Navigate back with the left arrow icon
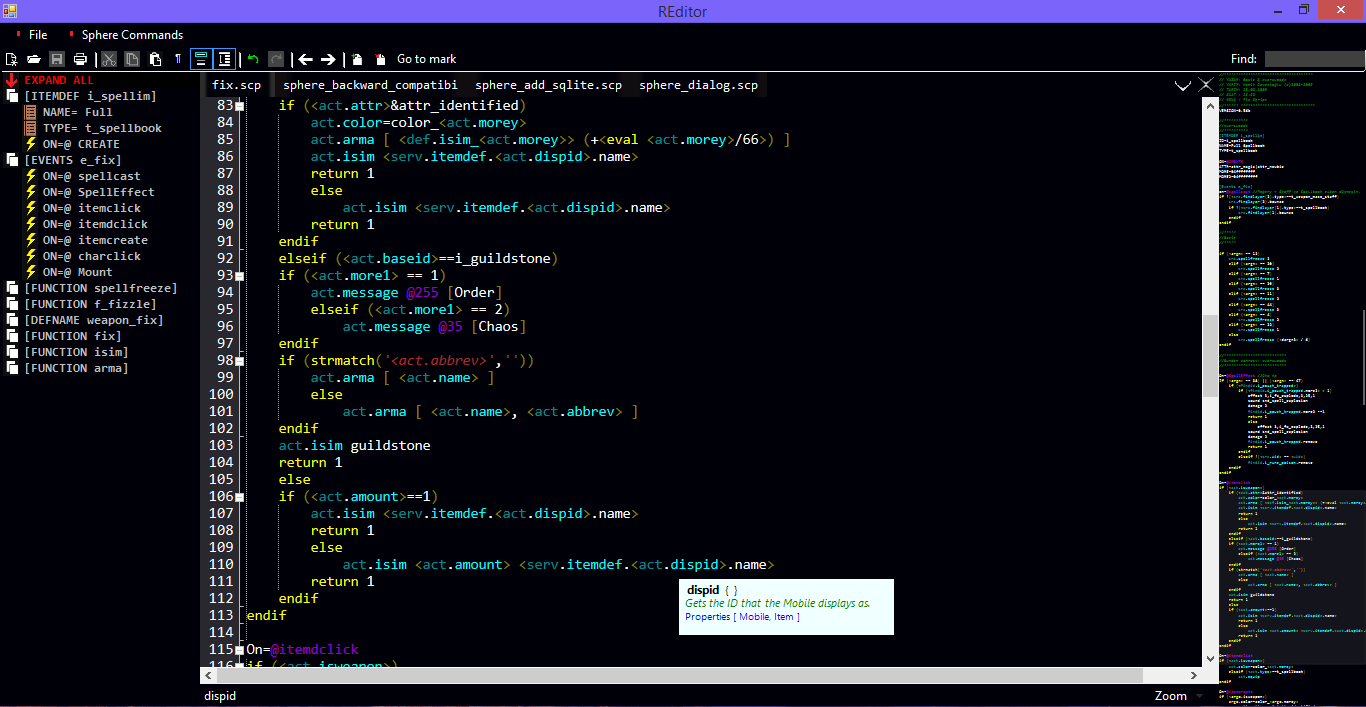The width and height of the screenshot is (1366, 707). [x=306, y=59]
